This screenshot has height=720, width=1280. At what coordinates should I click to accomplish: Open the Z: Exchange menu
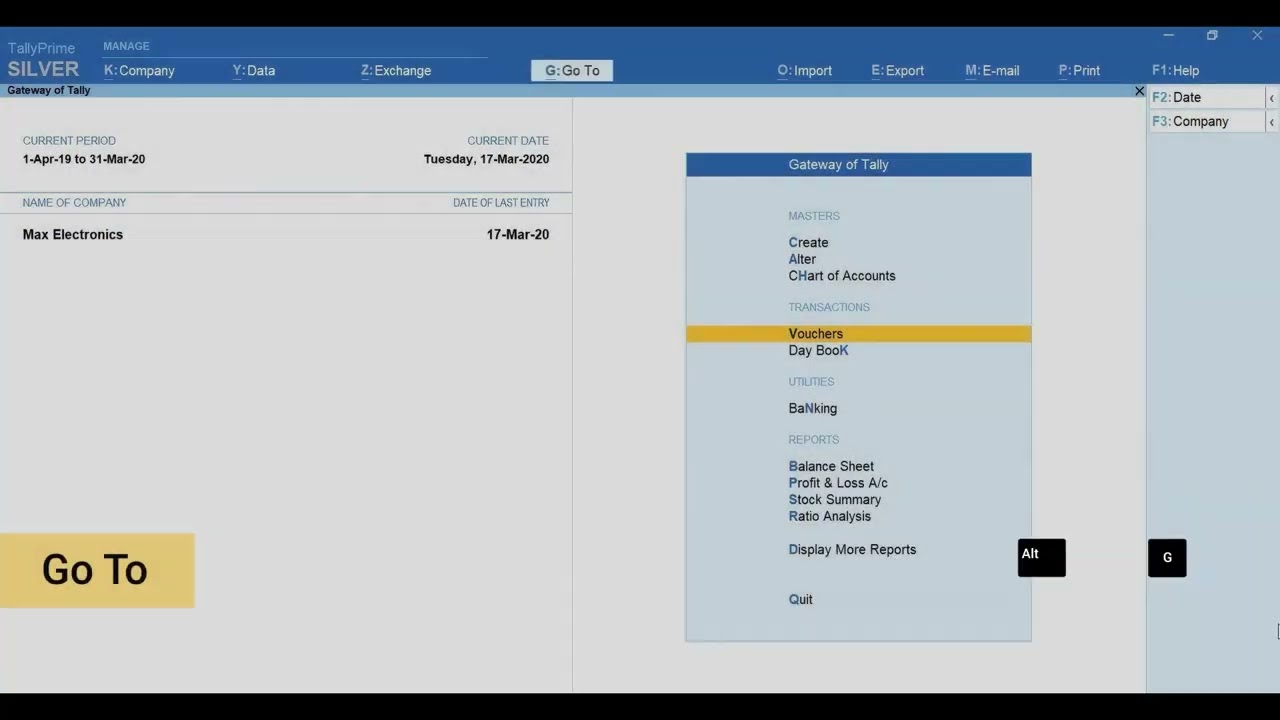click(396, 70)
